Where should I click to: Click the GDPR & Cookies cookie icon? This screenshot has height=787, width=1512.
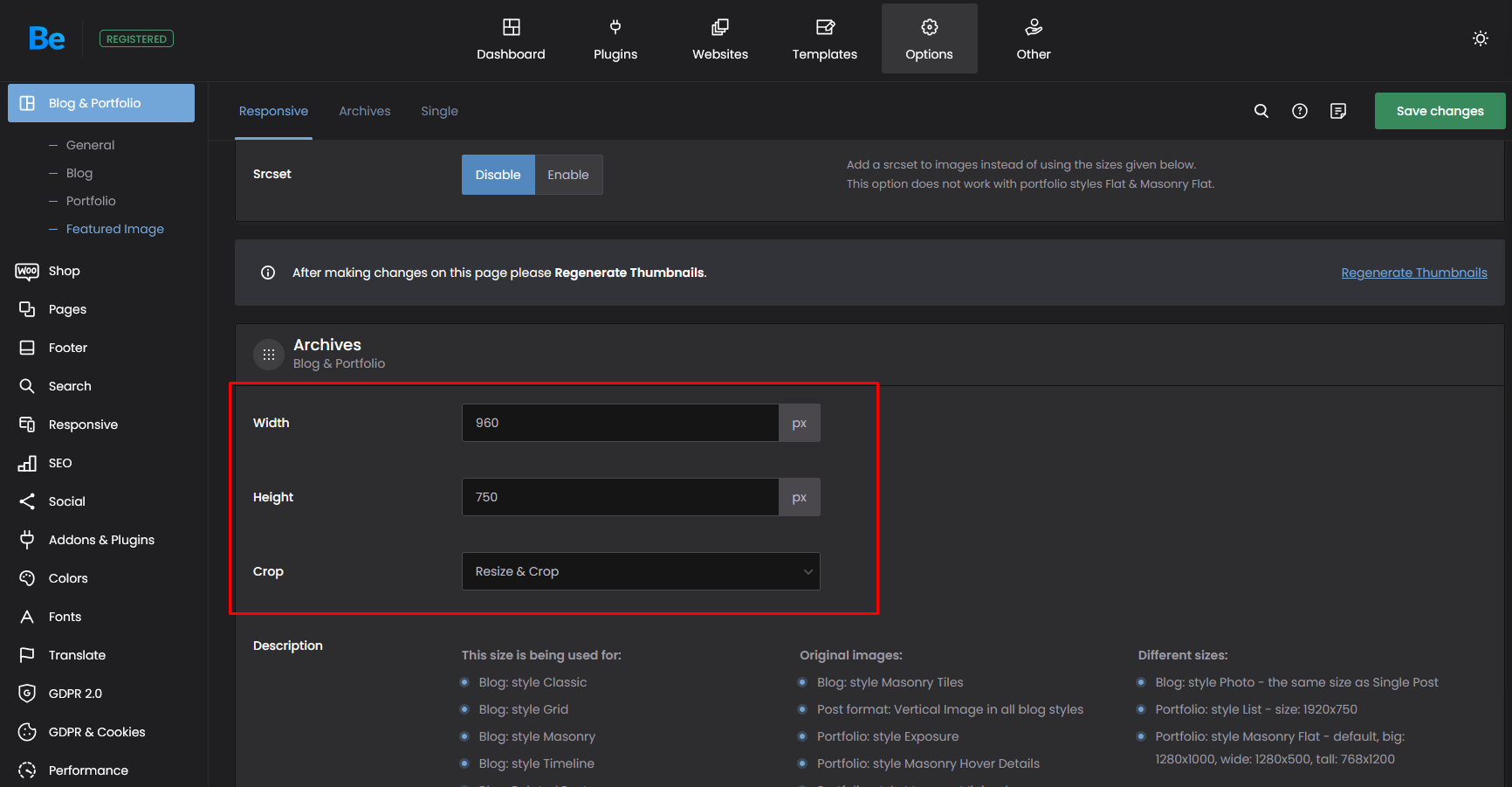tap(27, 732)
